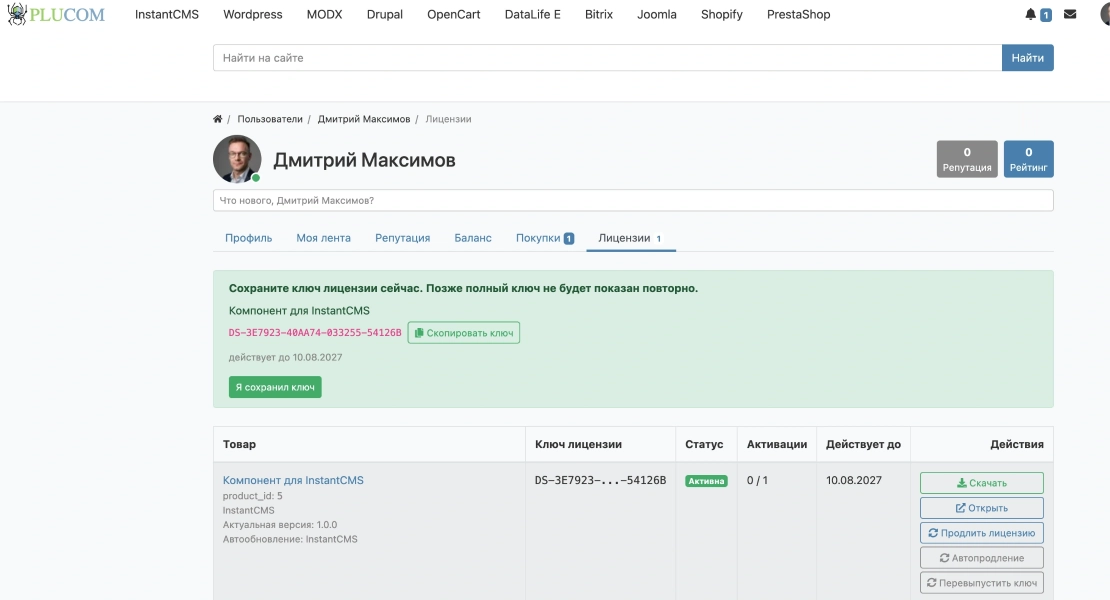Open the Wordpress menu item

pyautogui.click(x=253, y=14)
